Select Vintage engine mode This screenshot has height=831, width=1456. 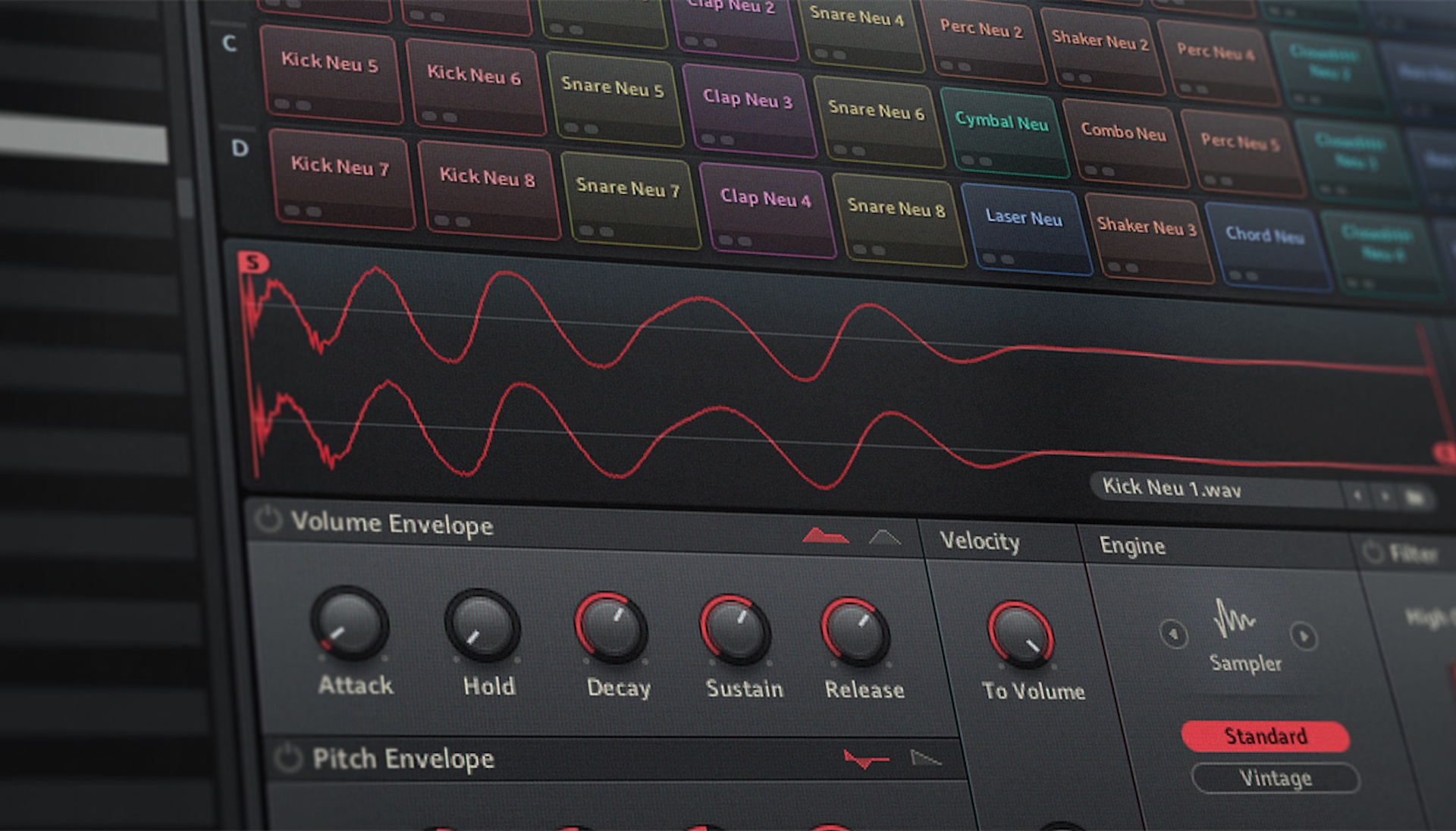coord(1275,778)
